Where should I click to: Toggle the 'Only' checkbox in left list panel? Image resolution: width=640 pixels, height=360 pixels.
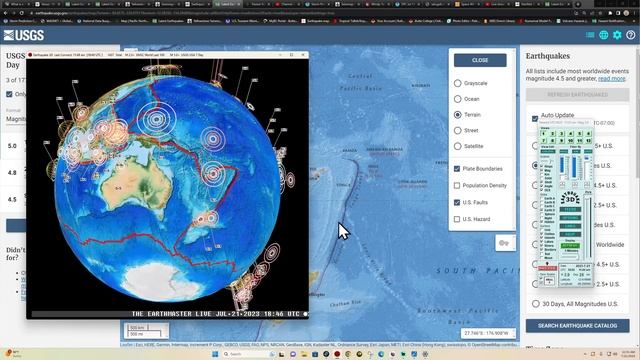click(9, 94)
